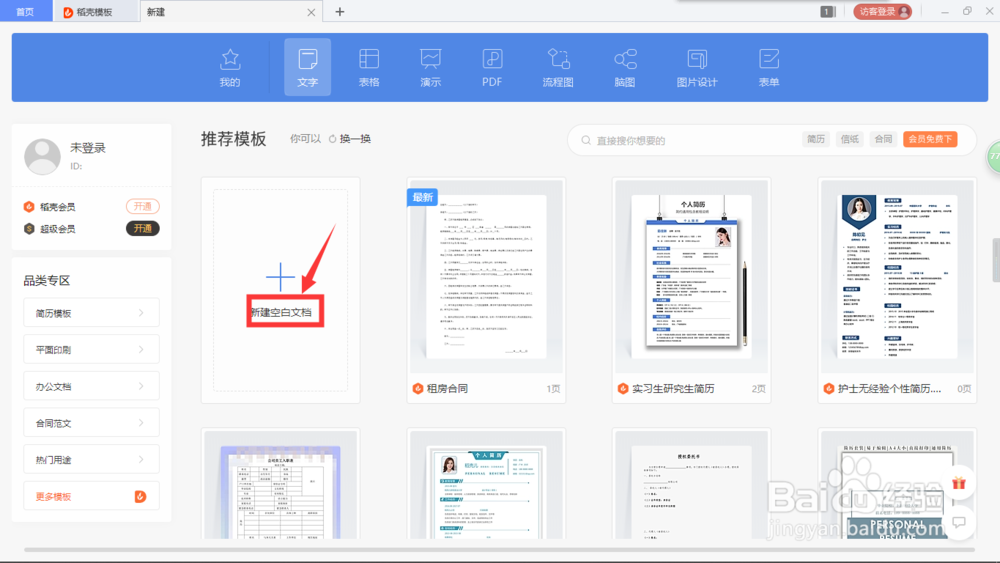Expand the 平面印刷 category
Image resolution: width=1000 pixels, height=563 pixels.
click(91, 349)
